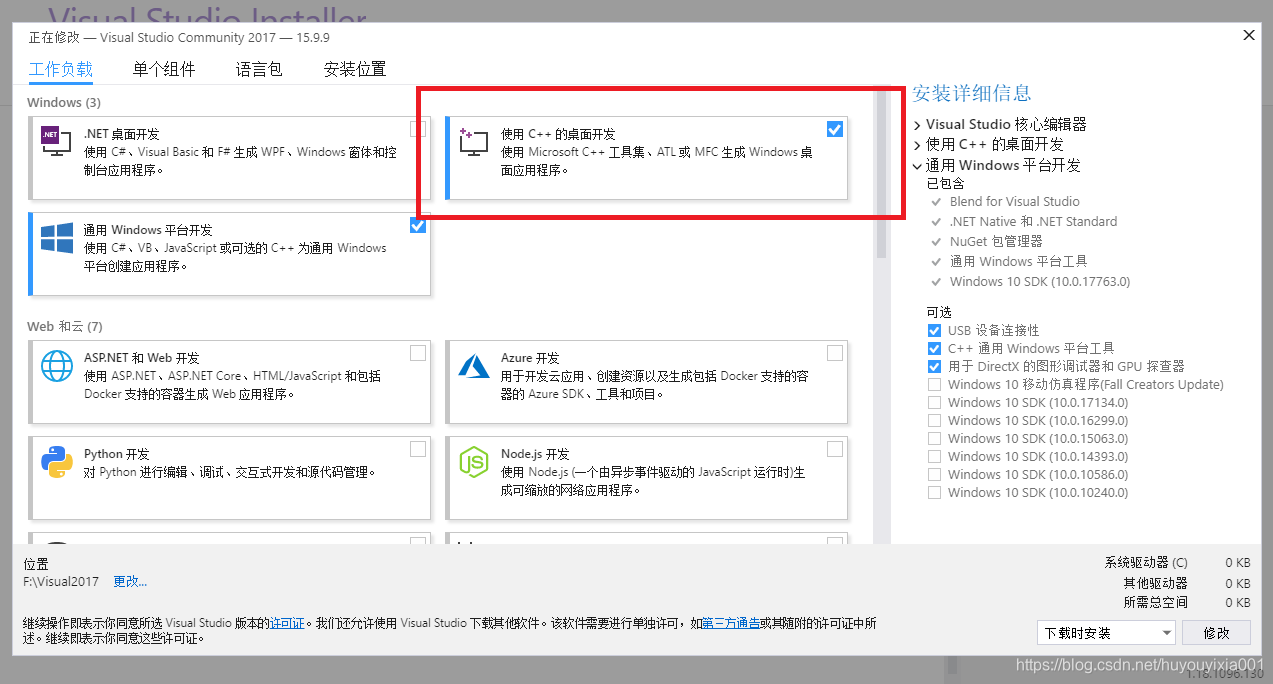The width and height of the screenshot is (1273, 684).
Task: Enable the Azure 开发 workload checkbox
Action: [x=835, y=353]
